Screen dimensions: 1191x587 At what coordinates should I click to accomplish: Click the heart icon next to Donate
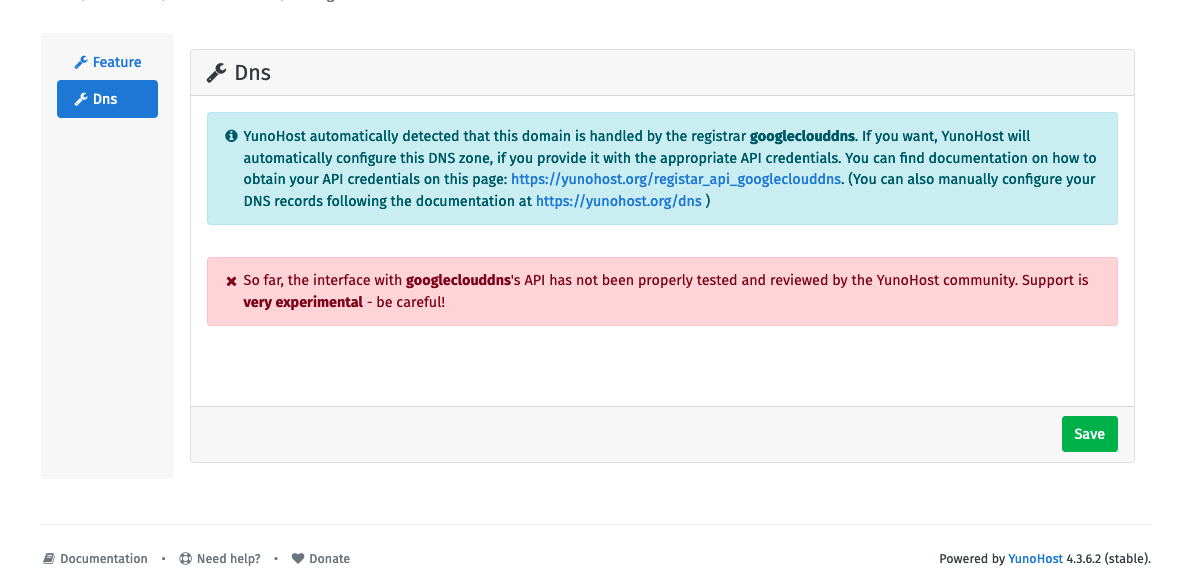pyautogui.click(x=298, y=558)
